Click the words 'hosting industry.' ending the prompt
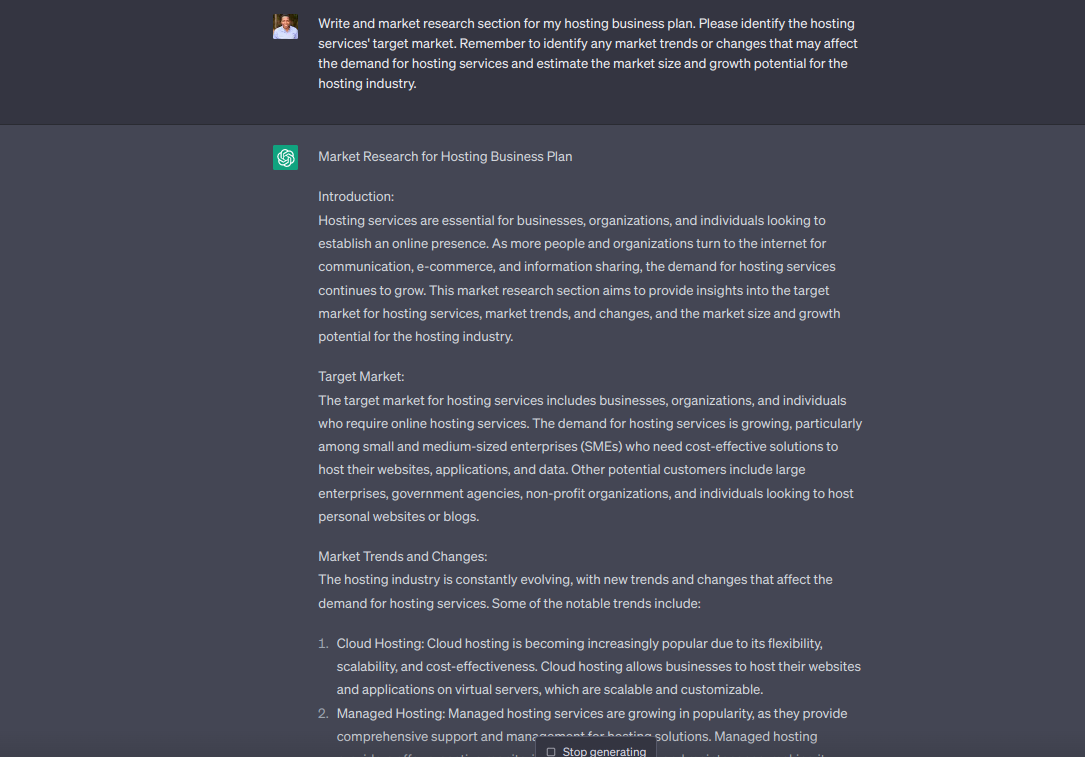1085x757 pixels. coord(367,84)
